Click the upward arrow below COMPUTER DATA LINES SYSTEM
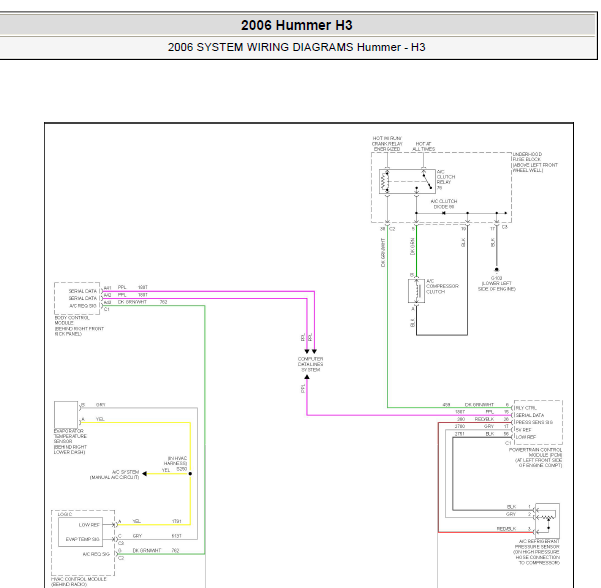Image resolution: width=601 pixels, height=588 pixels. (307, 377)
